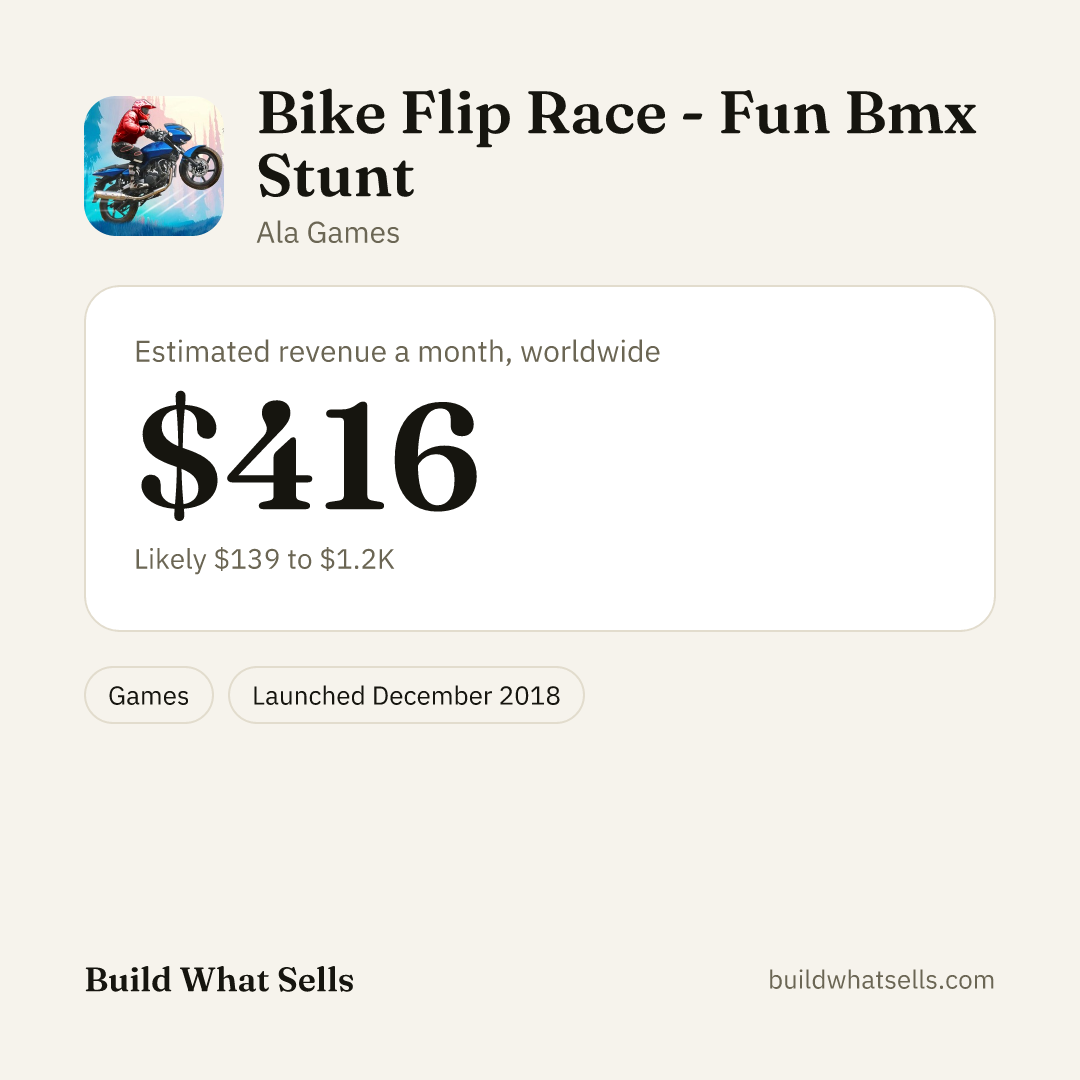Viewport: 1080px width, 1080px height.
Task: Click the Build What Sells brand logo
Action: tap(219, 979)
